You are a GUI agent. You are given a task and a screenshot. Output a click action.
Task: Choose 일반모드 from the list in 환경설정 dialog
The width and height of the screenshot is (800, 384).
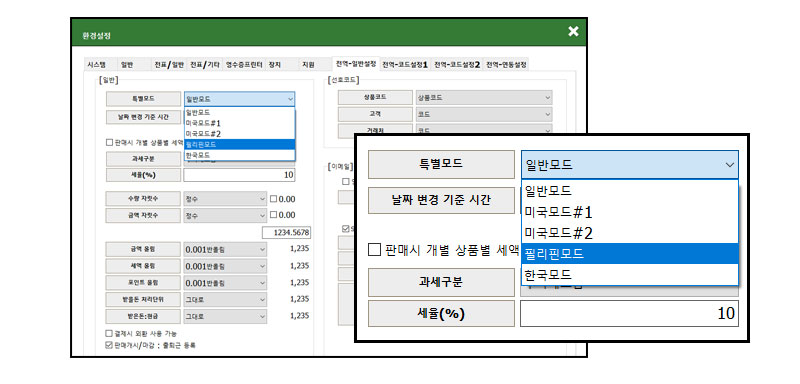[239, 112]
